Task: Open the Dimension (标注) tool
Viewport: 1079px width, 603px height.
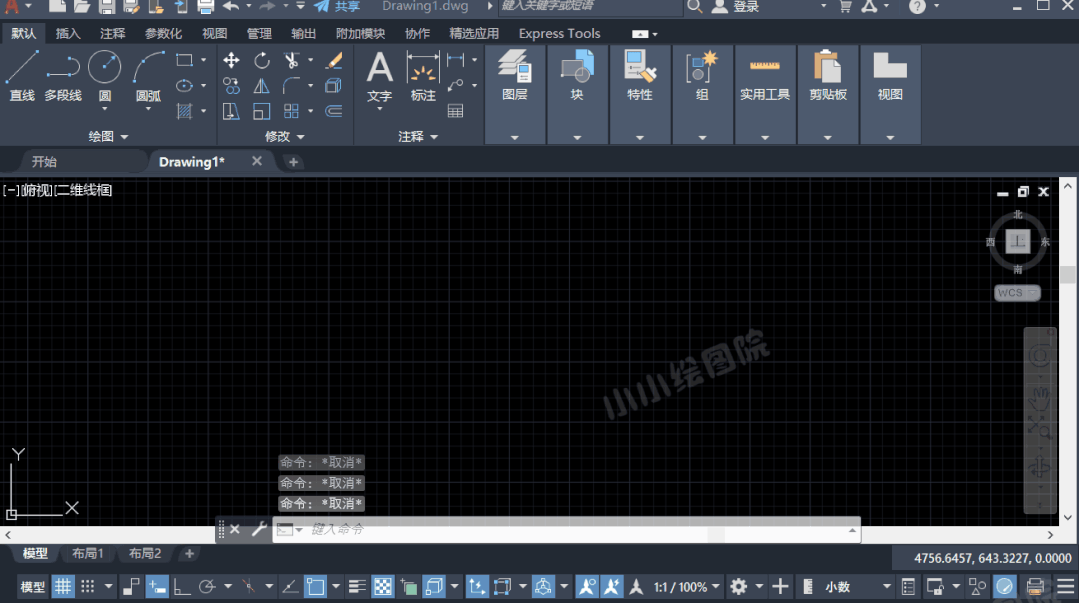Action: 423,77
